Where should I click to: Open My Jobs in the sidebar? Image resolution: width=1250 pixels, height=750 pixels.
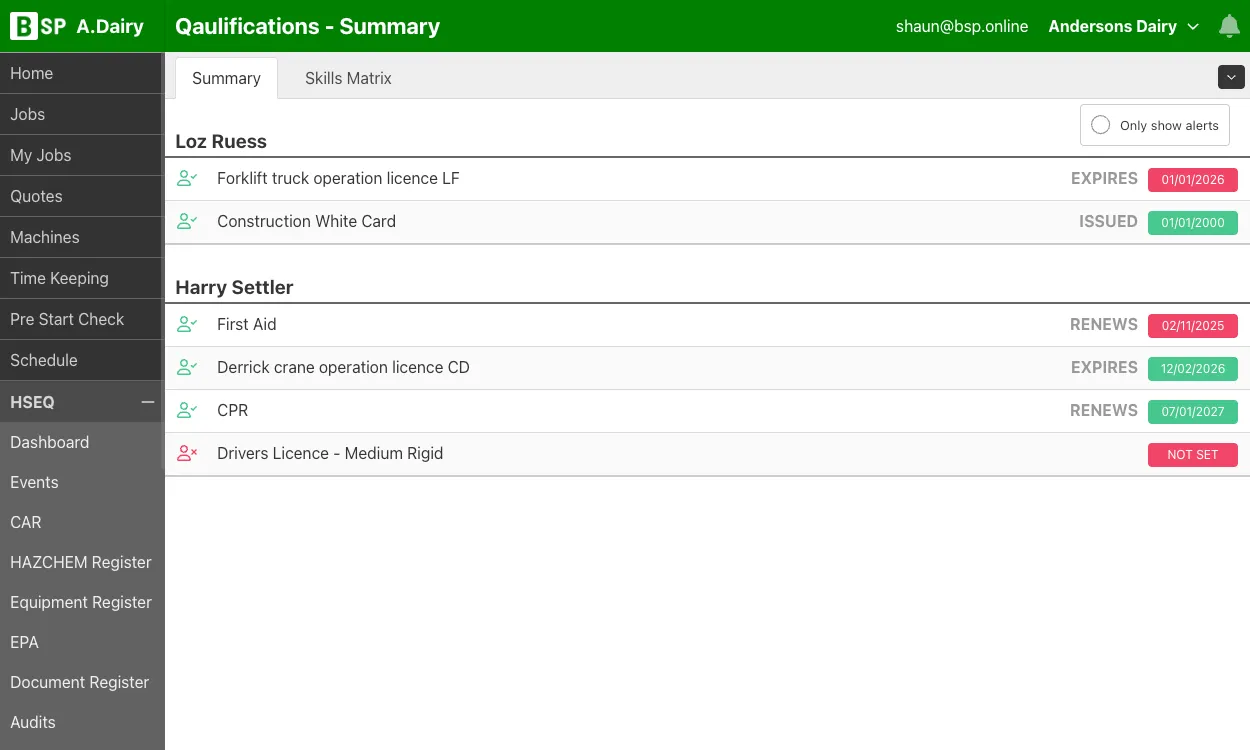[82, 155]
